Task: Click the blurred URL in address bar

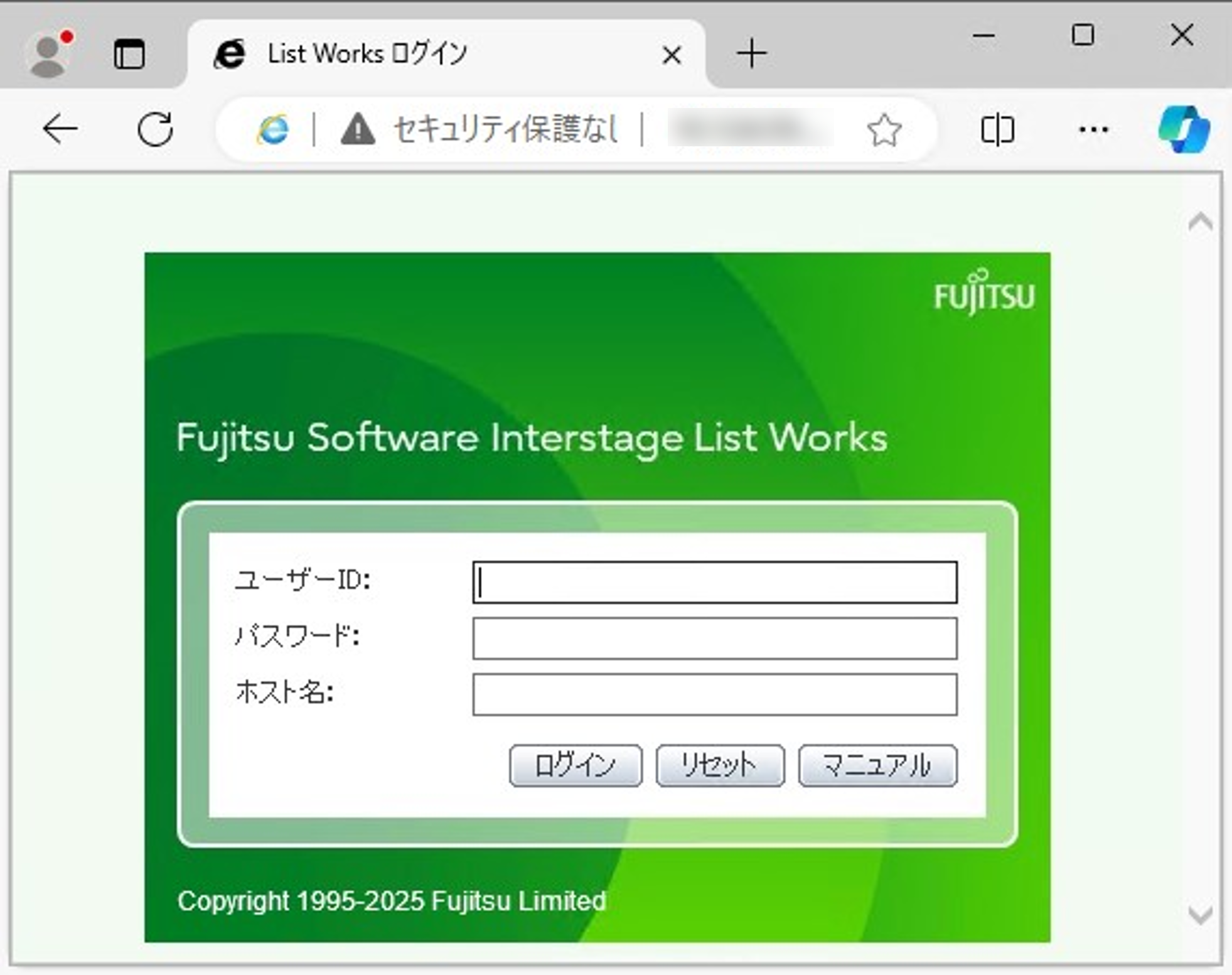Action: pyautogui.click(x=750, y=129)
